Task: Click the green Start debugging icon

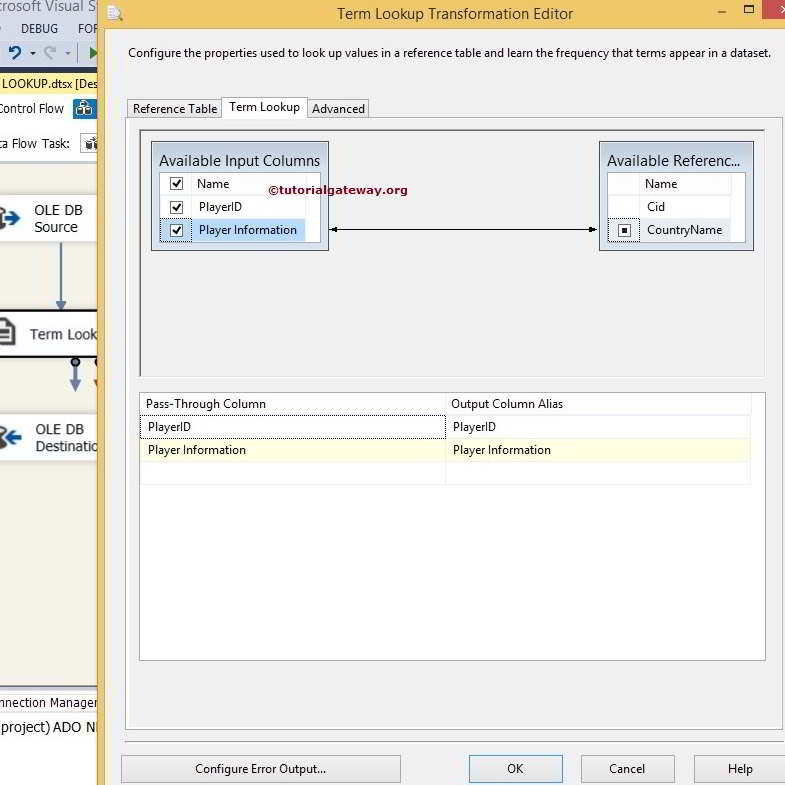Action: tap(93, 53)
